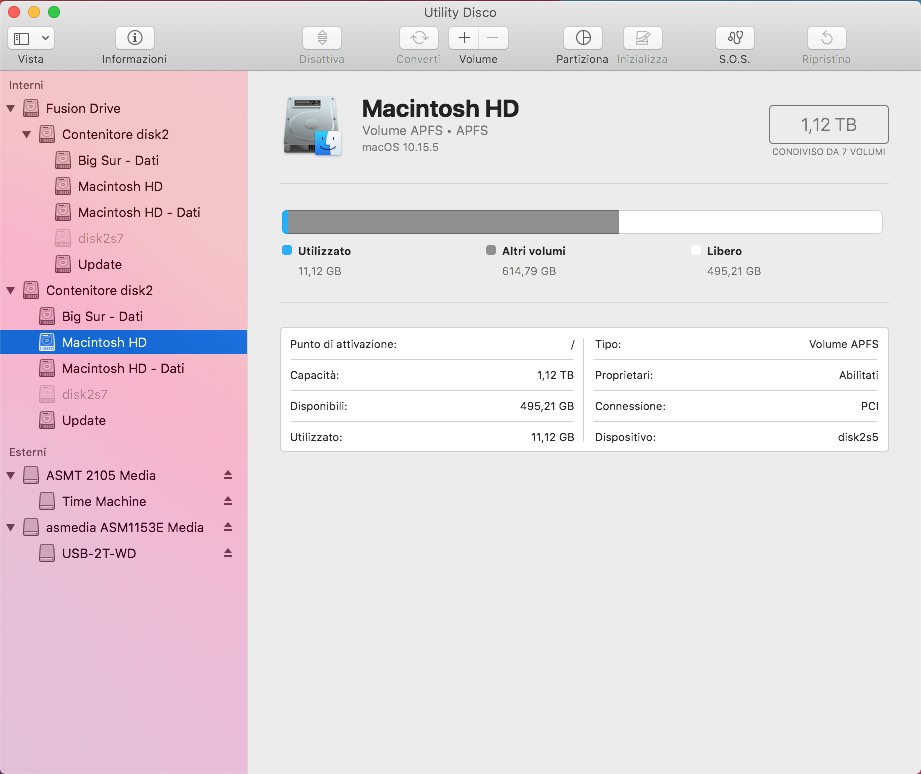The height and width of the screenshot is (774, 921).
Task: Open the Vista view dropdown
Action: click(x=31, y=38)
